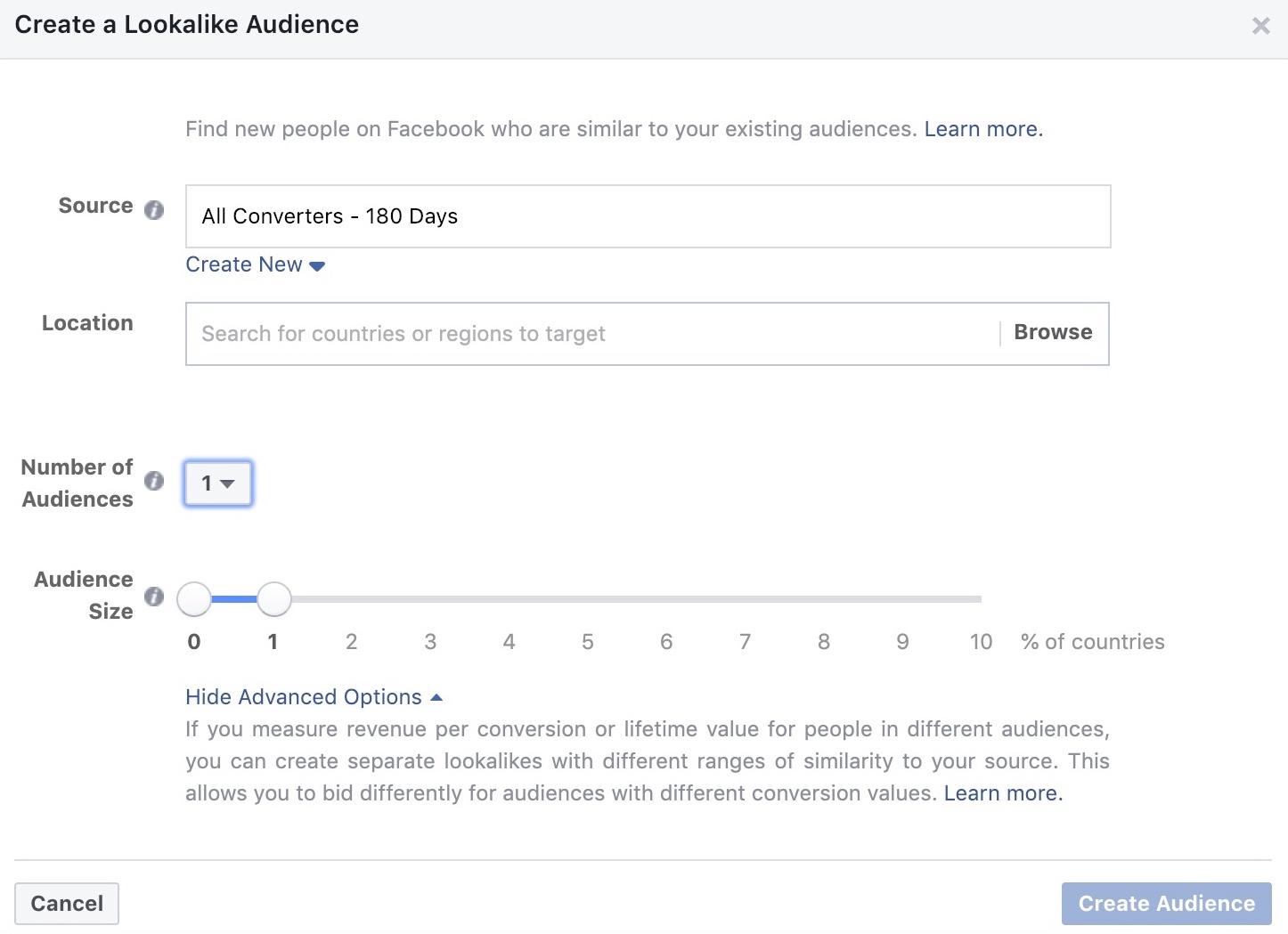Click the 10 mark on audience size scale
This screenshot has width=1288, height=934.
click(x=981, y=642)
